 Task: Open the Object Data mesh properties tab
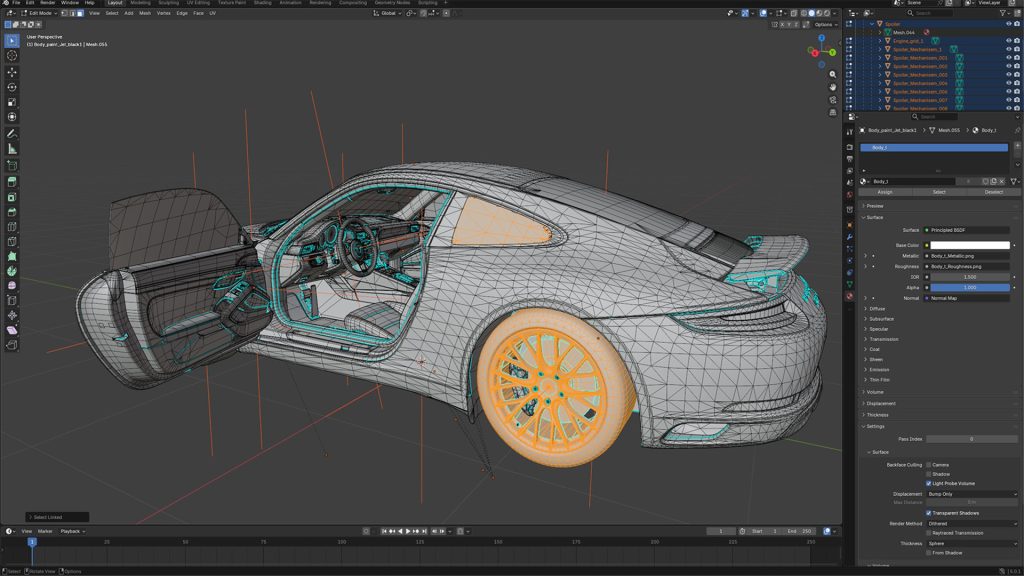[850, 284]
